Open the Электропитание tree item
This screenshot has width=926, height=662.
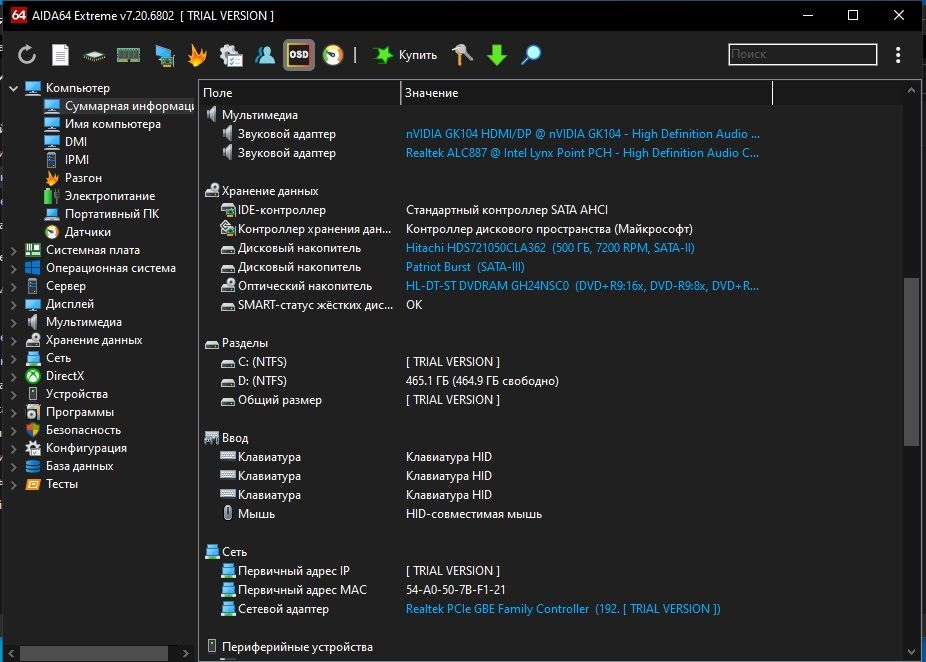(x=100, y=196)
